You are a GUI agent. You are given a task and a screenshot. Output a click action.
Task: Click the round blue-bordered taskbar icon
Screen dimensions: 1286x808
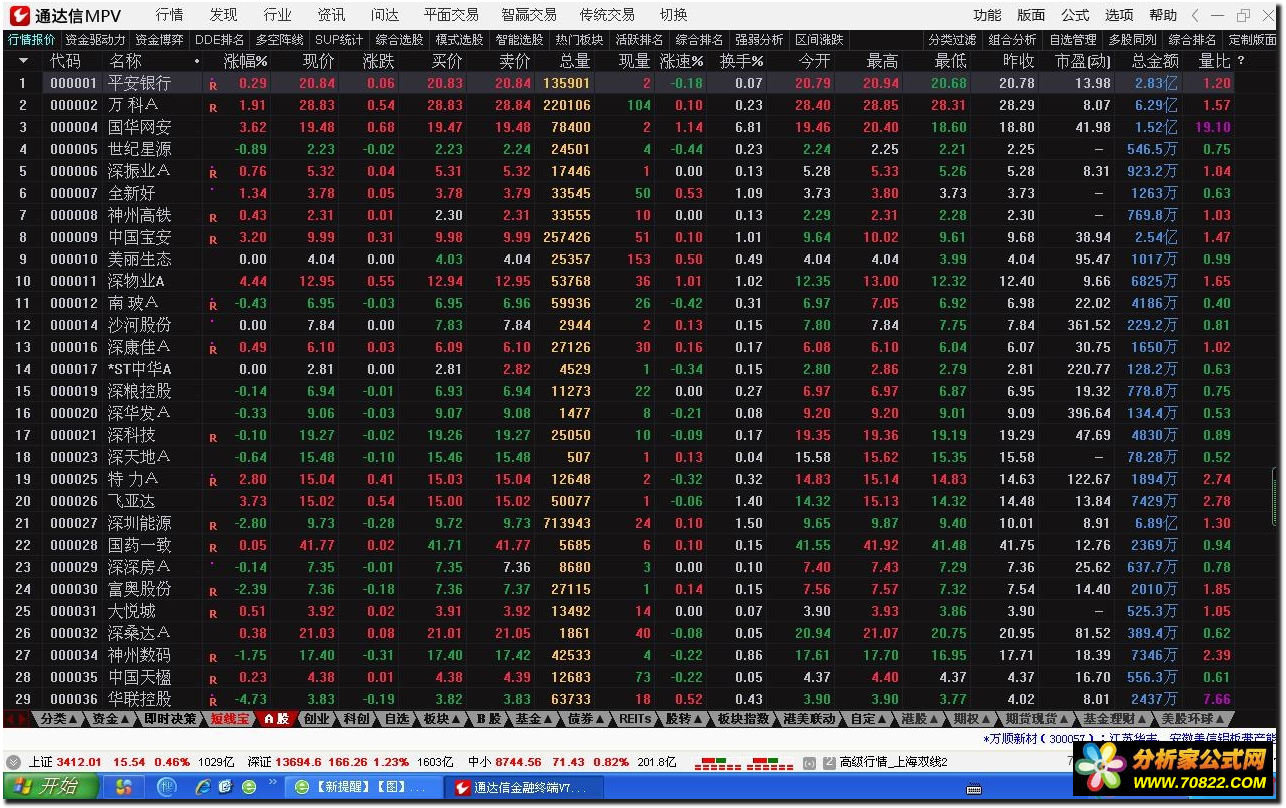[x=165, y=786]
